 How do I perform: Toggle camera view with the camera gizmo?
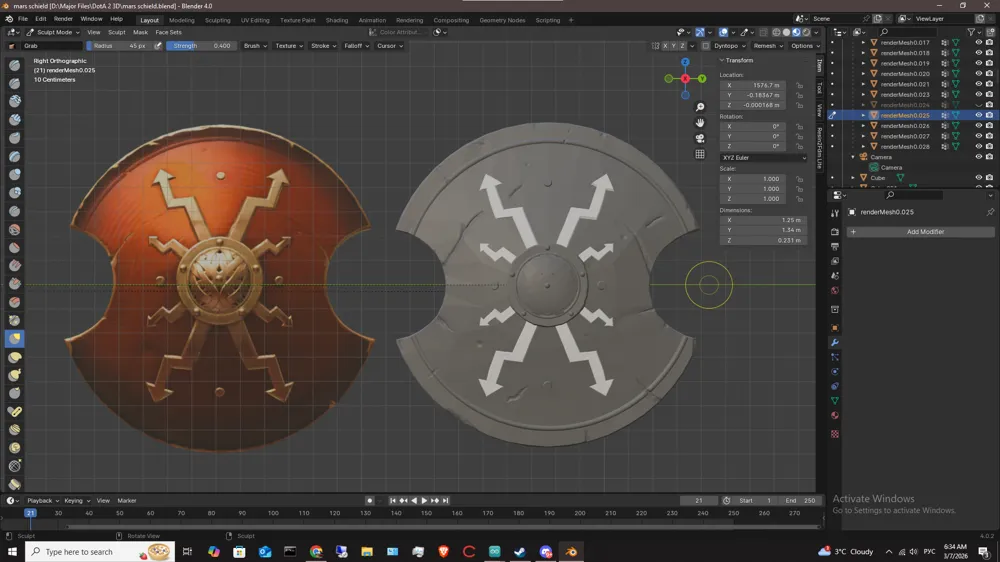[x=700, y=138]
